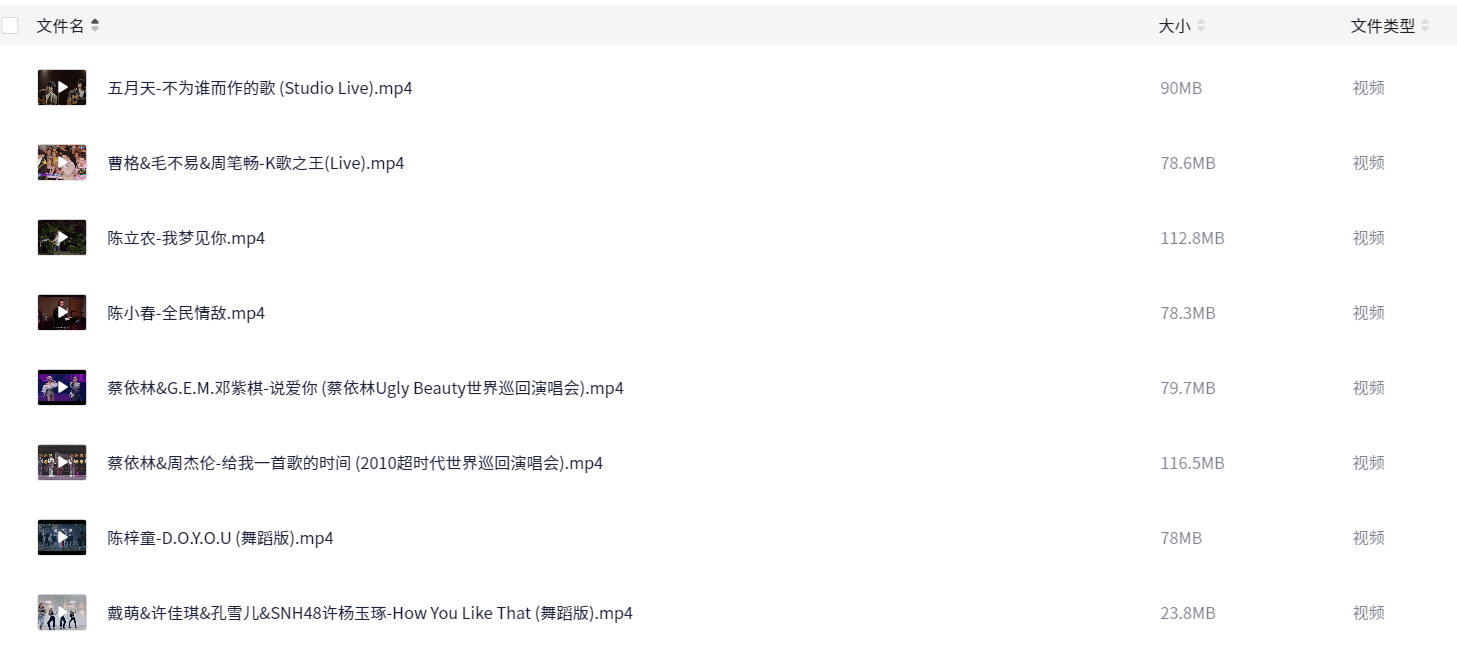Open 陈梓童-D.O.Y.O.U (舞蹈版).mp4 file name

(220, 538)
